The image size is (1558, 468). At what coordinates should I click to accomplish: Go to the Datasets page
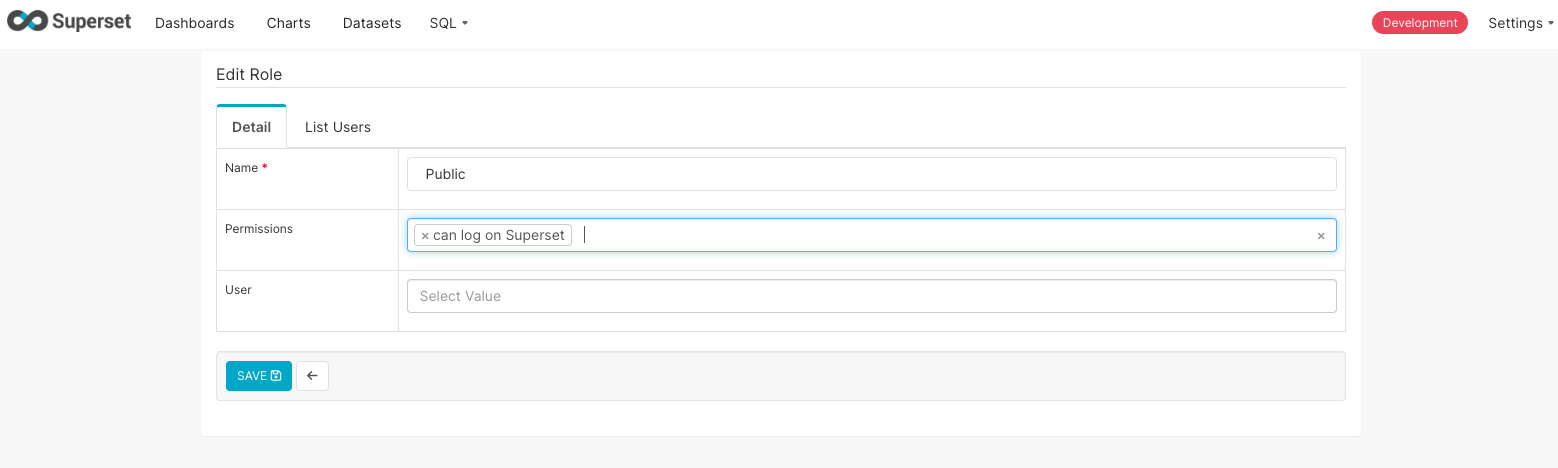point(371,23)
